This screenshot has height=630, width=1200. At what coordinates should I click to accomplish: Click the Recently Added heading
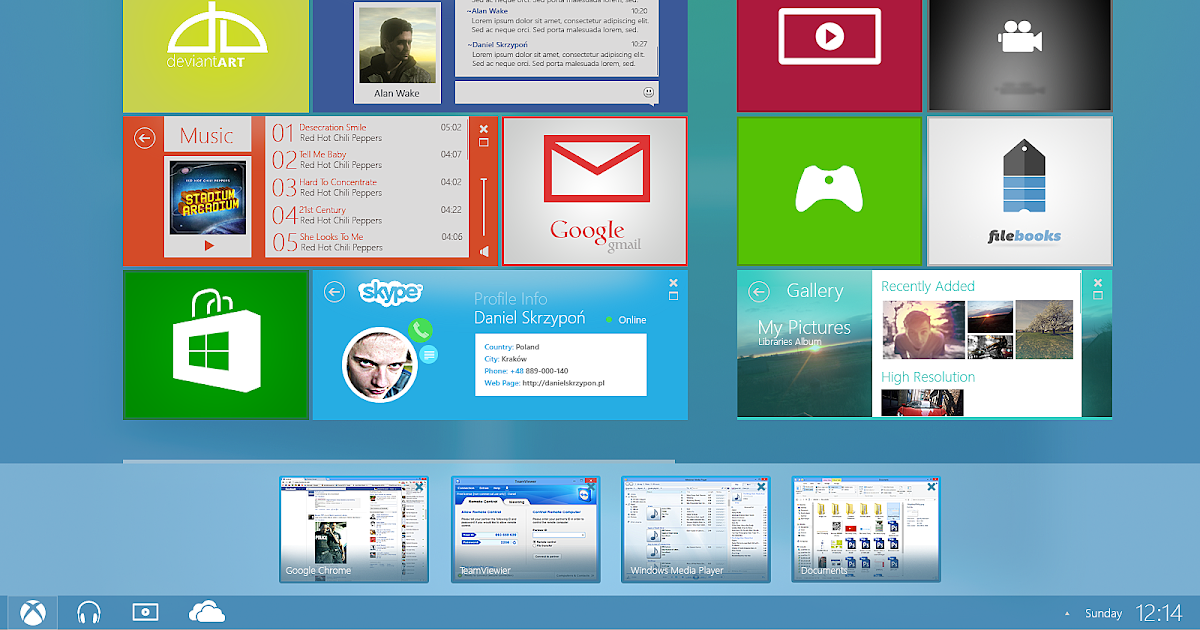tap(928, 286)
